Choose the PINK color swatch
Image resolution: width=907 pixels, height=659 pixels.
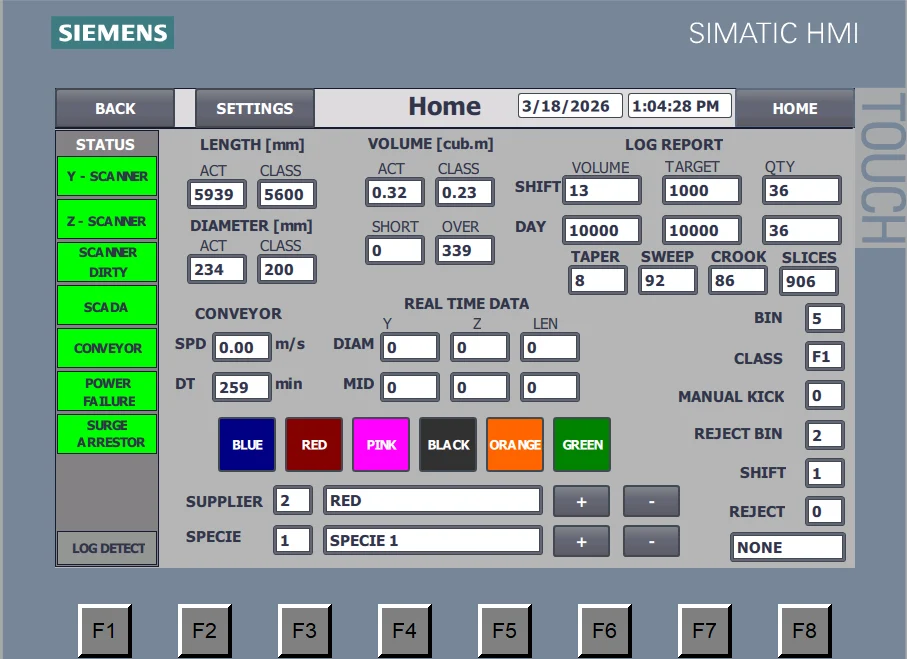(381, 445)
